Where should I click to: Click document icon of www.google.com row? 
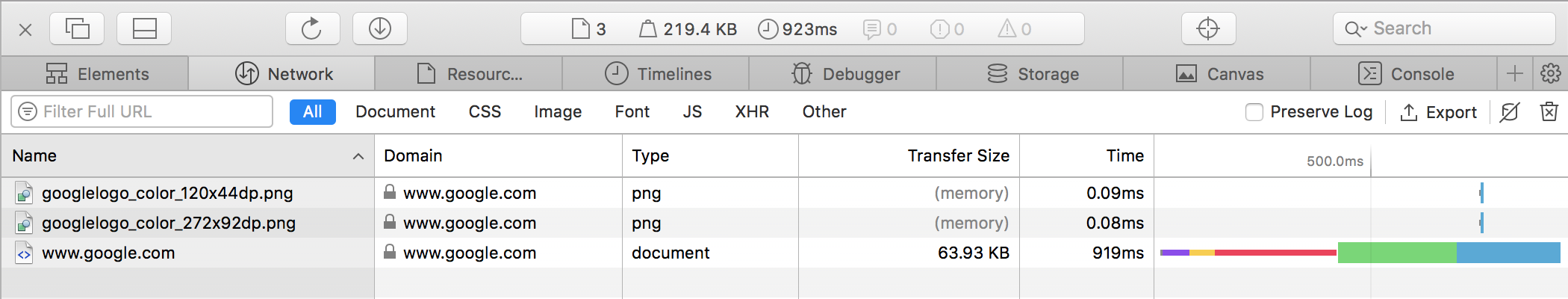[24, 253]
